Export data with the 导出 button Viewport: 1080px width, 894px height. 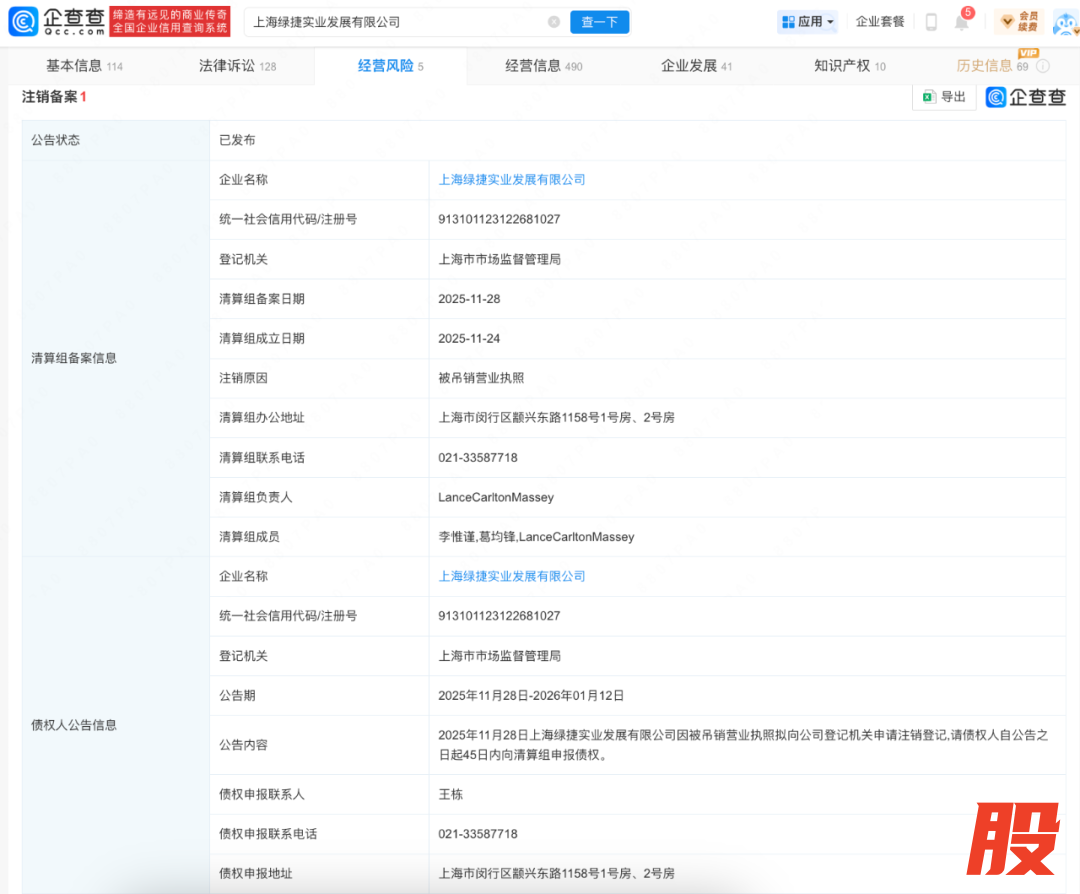pyautogui.click(x=944, y=97)
